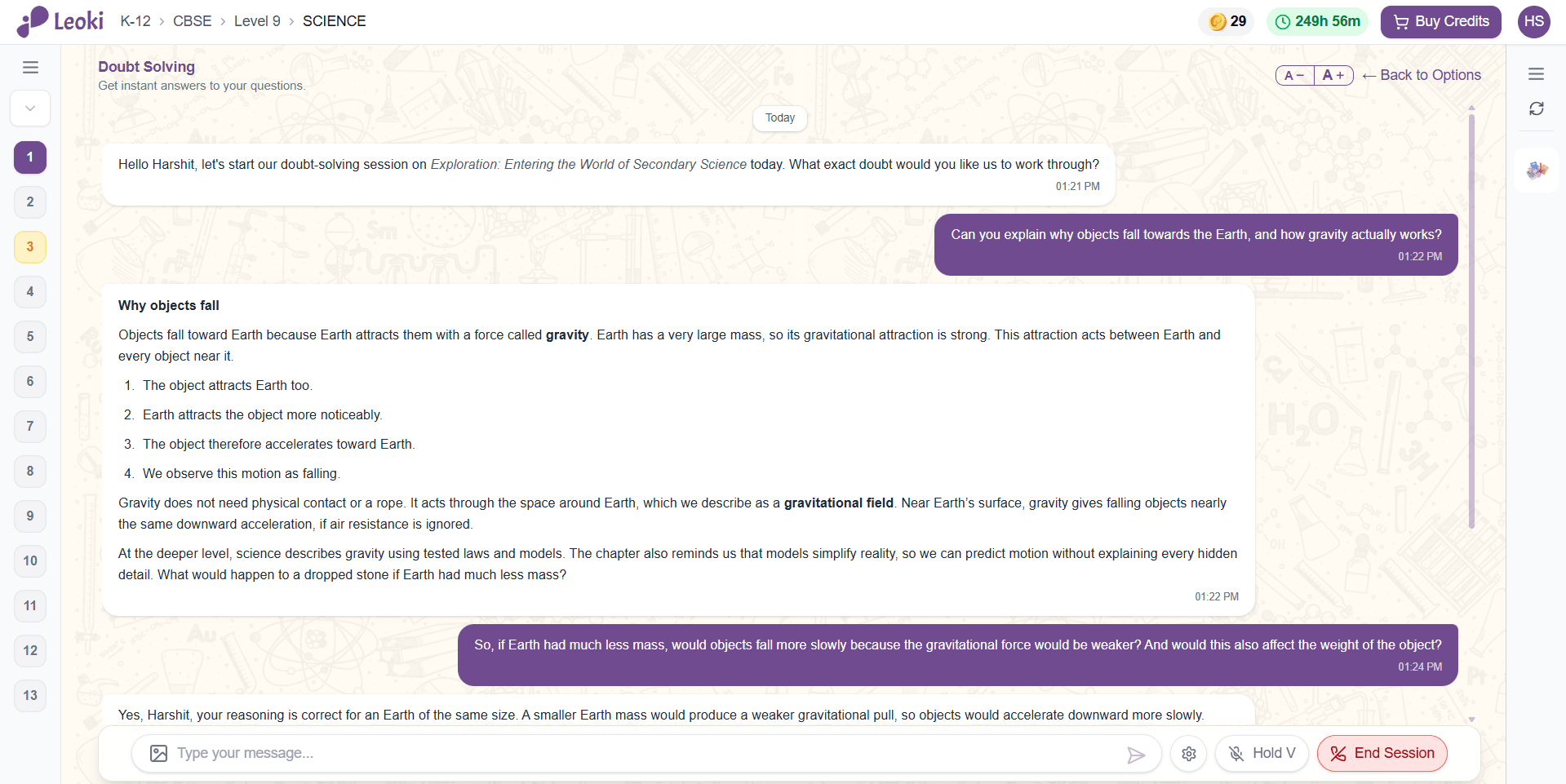Go Back to Options
The width and height of the screenshot is (1566, 784).
1422,75
